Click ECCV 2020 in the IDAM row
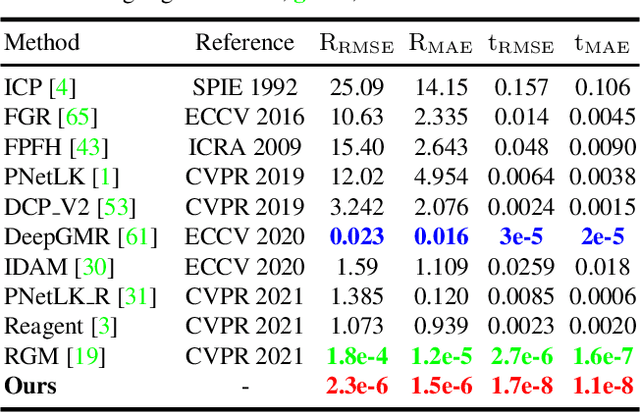 tap(245, 267)
